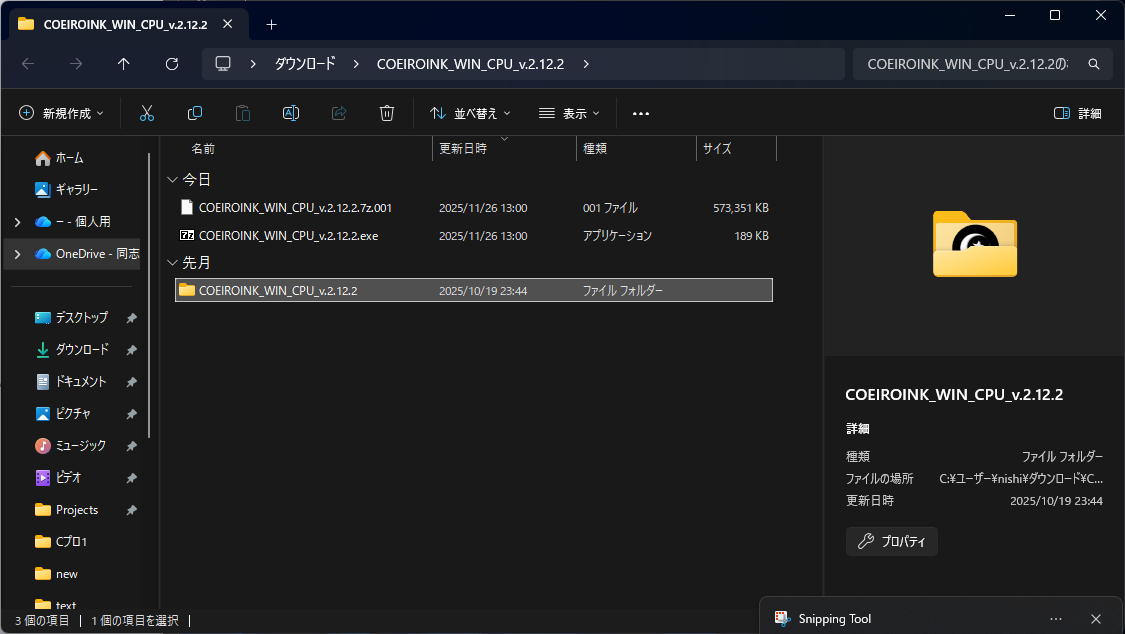Click the Rename icon in toolbar
Image resolution: width=1125 pixels, height=634 pixels.
pos(291,113)
